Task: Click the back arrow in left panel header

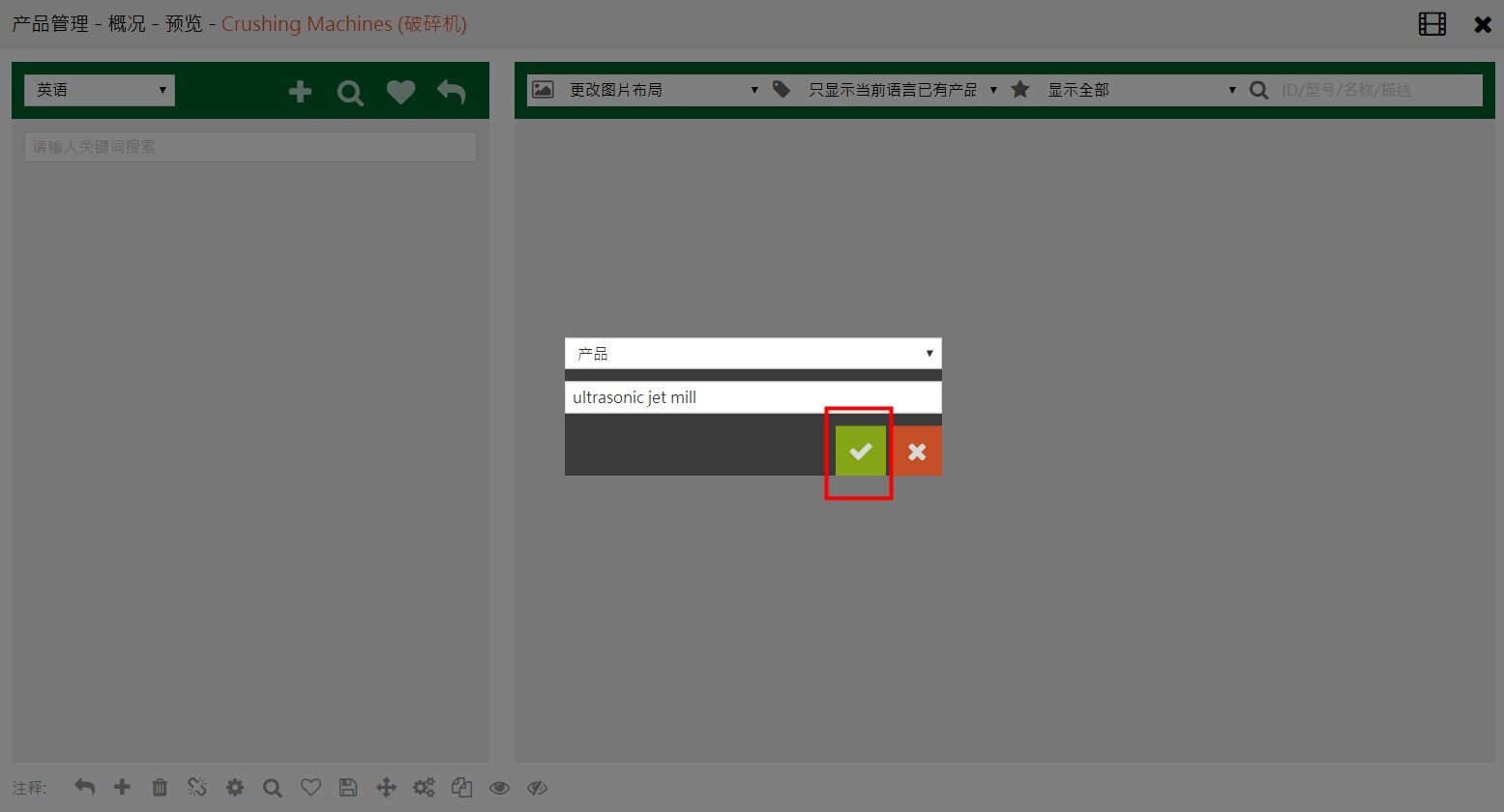Action: click(x=451, y=92)
